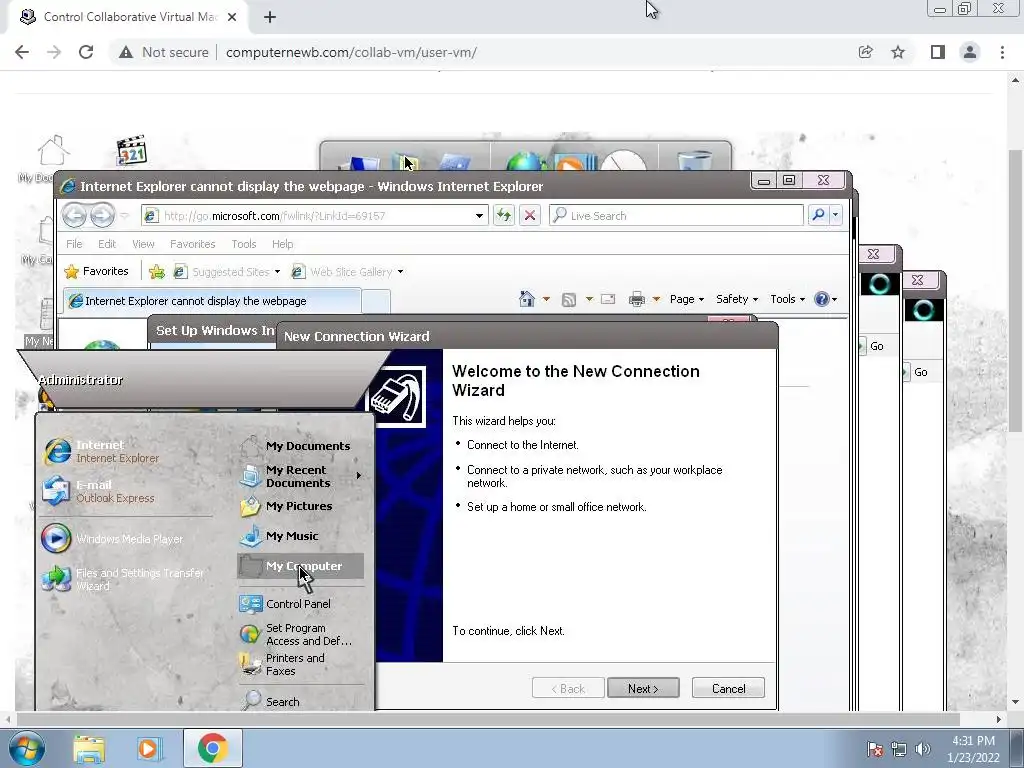Click the IE RSS feeds icon
Viewport: 1024px width, 768px height.
[x=569, y=299]
